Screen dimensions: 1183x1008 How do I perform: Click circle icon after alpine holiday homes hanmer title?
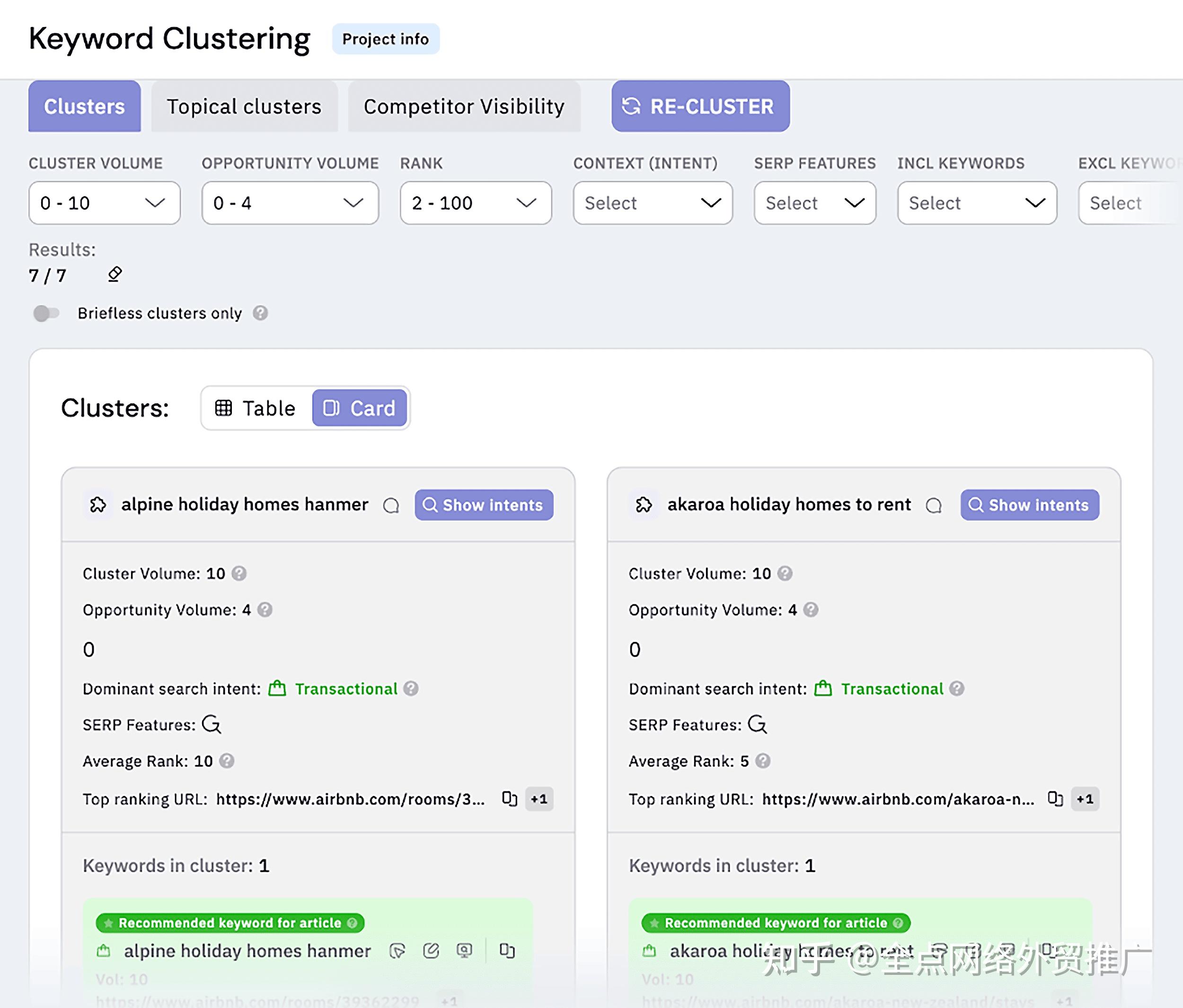coord(391,505)
